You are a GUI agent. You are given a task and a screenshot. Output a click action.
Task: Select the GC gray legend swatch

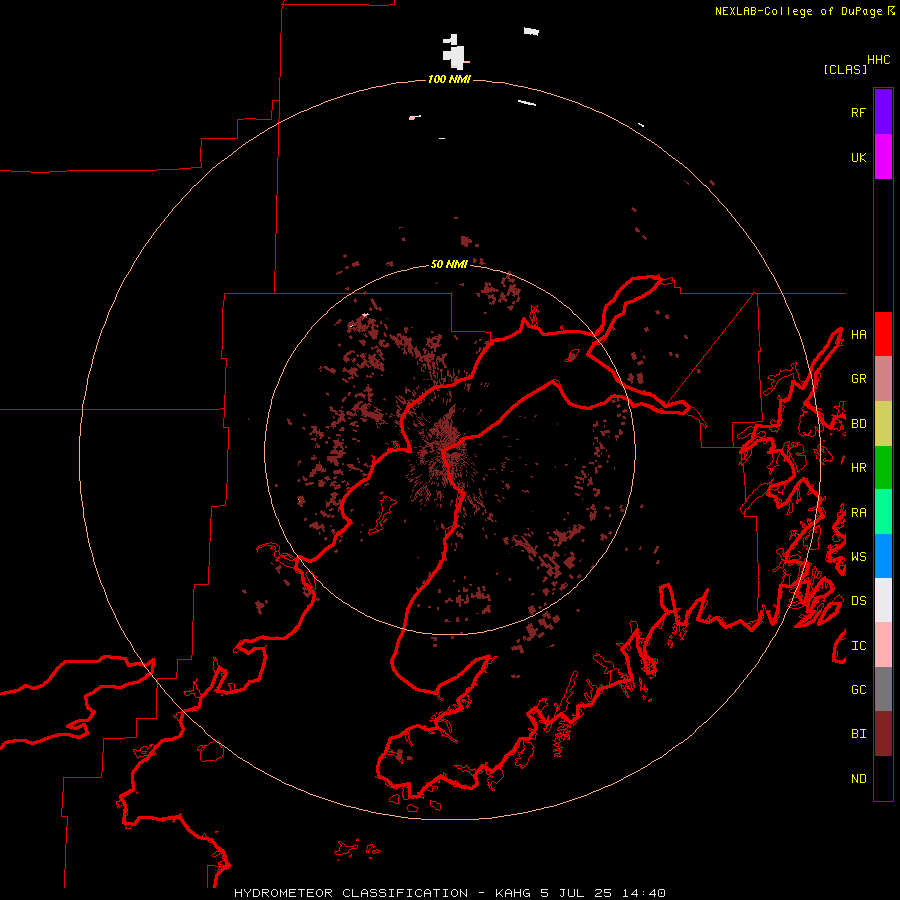883,689
